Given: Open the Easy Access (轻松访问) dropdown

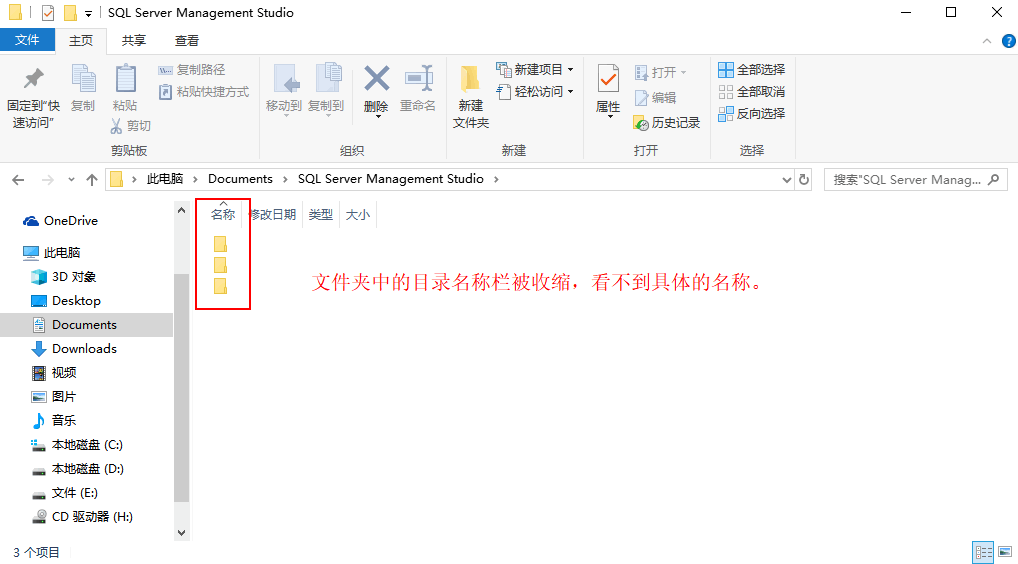Looking at the screenshot, I should (x=535, y=92).
